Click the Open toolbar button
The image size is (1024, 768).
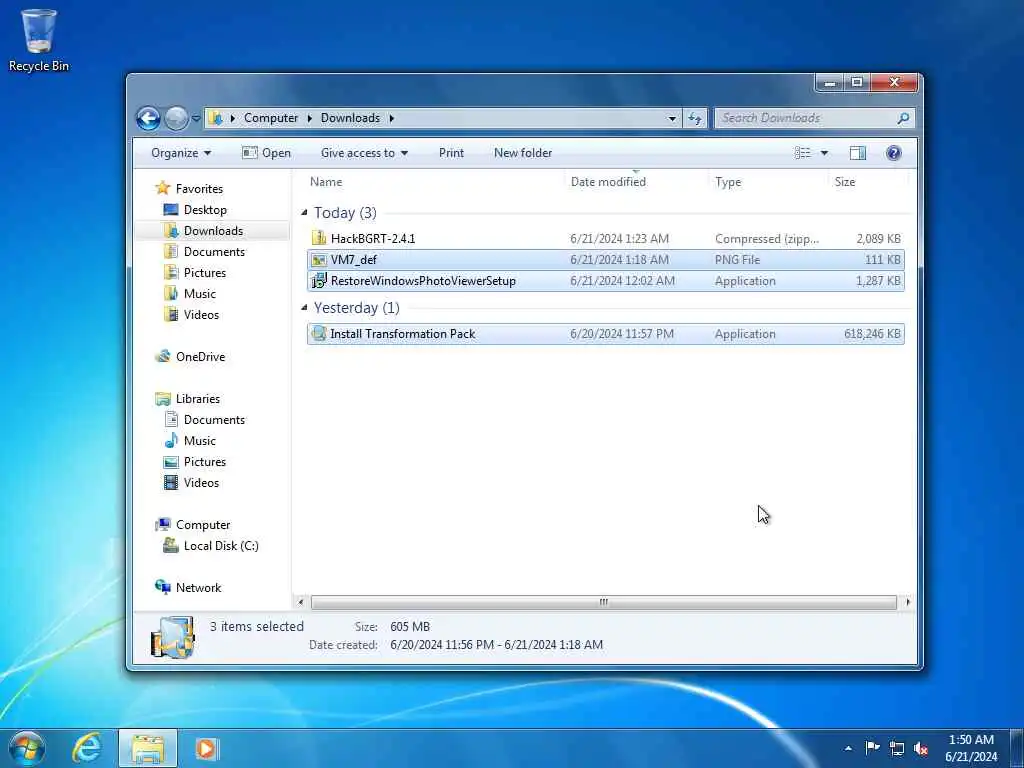point(266,153)
